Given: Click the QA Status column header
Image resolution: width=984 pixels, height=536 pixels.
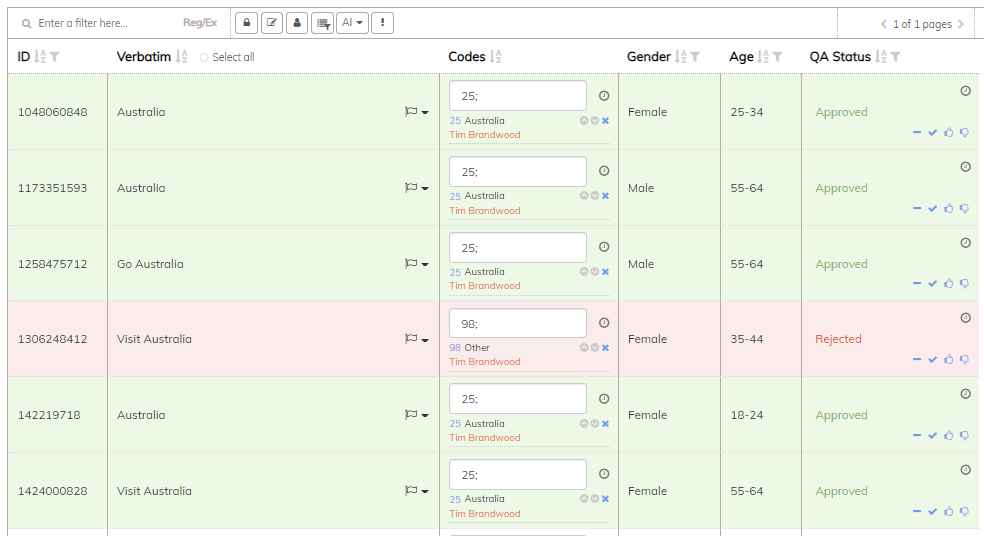Looking at the screenshot, I should click(x=839, y=57).
